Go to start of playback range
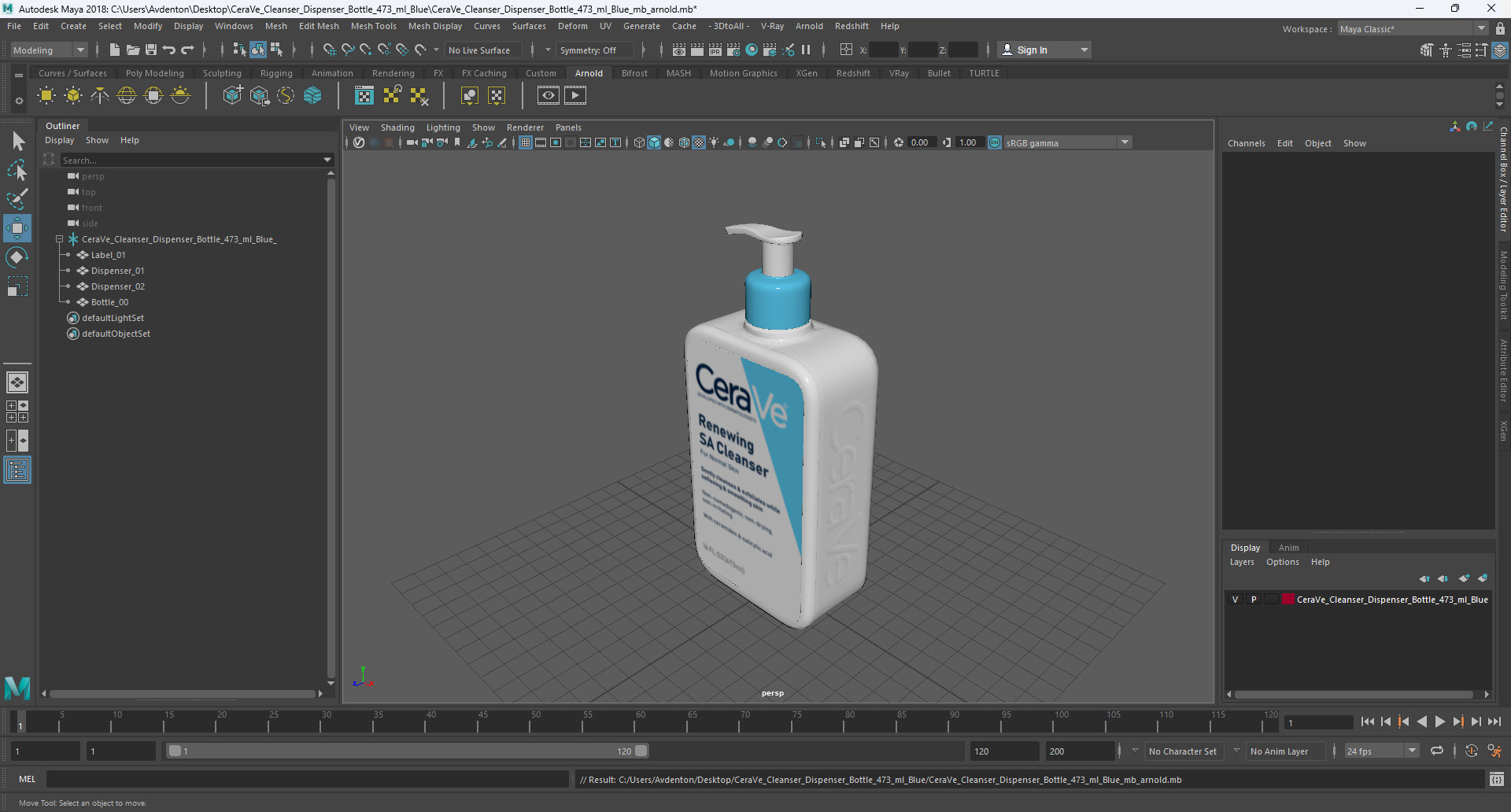Image resolution: width=1511 pixels, height=812 pixels. click(1367, 722)
